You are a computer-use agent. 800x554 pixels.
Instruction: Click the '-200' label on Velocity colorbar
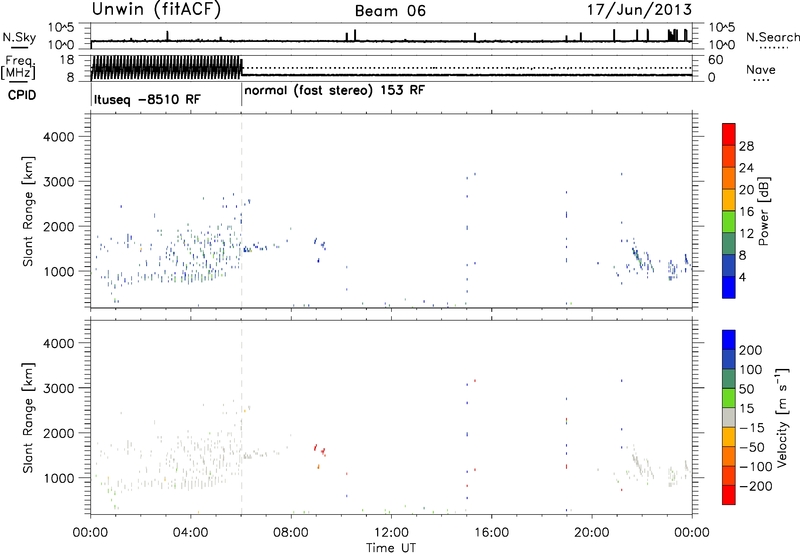(x=756, y=486)
